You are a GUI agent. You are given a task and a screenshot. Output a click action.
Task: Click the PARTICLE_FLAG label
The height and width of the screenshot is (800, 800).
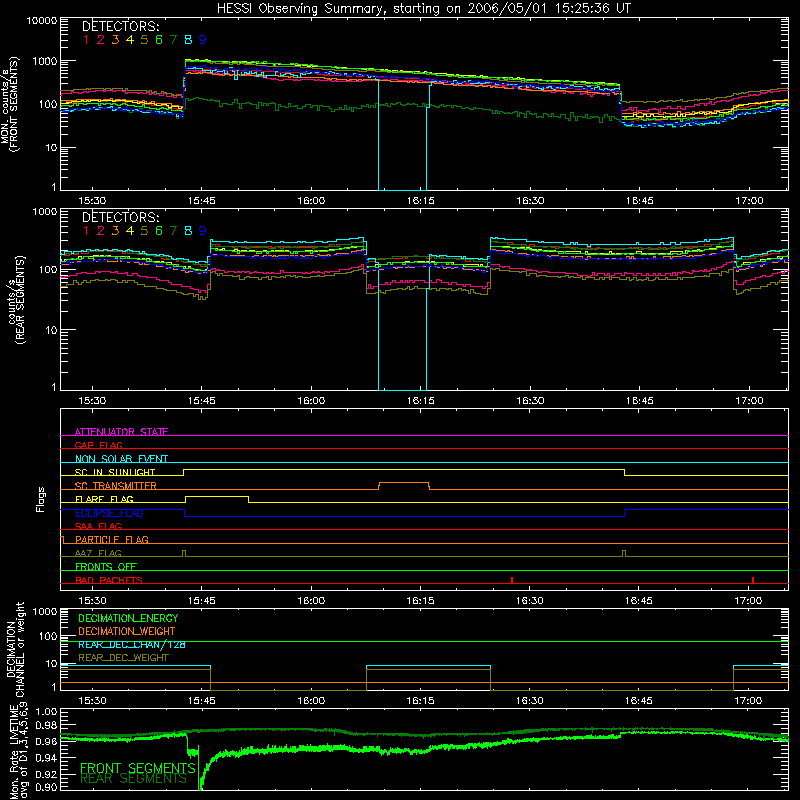tap(112, 539)
